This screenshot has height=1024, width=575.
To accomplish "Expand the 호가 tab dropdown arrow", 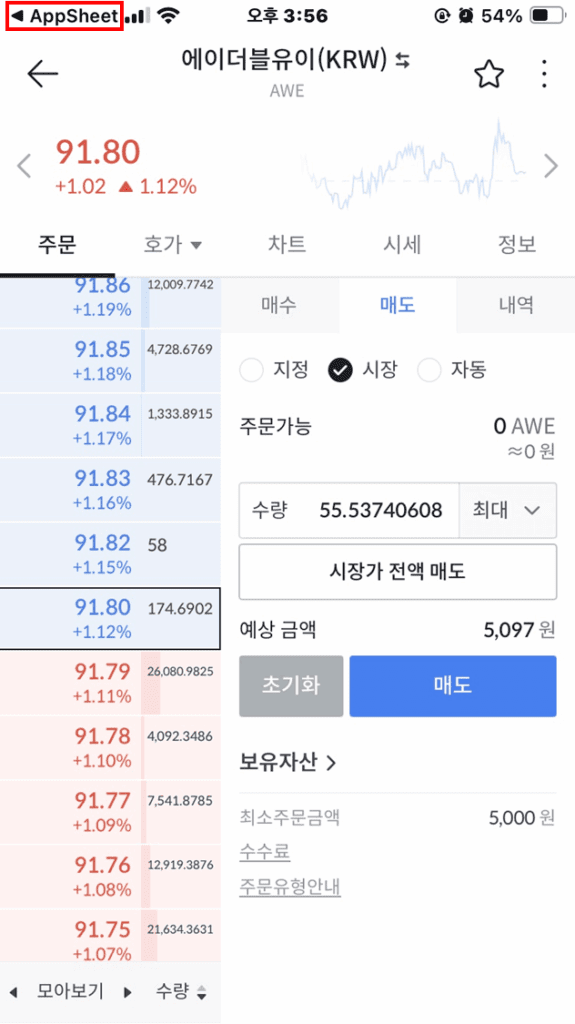I will (x=196, y=246).
